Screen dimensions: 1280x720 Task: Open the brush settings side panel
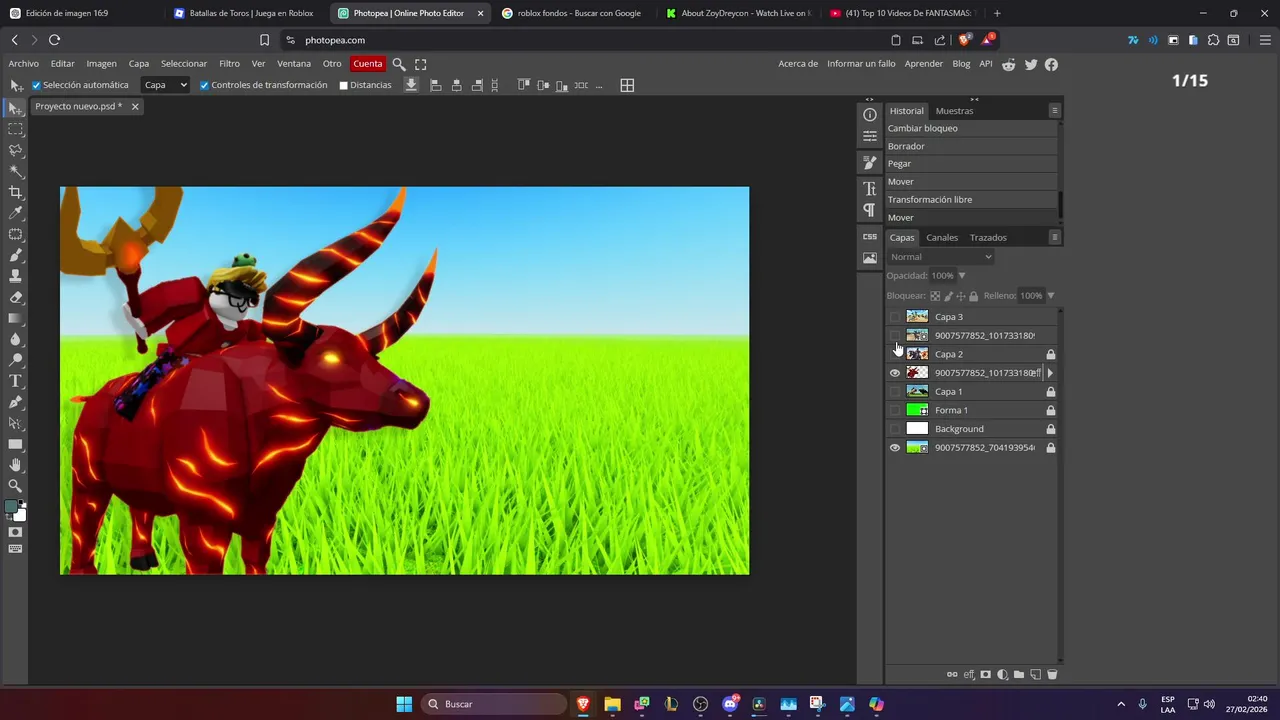[870, 162]
